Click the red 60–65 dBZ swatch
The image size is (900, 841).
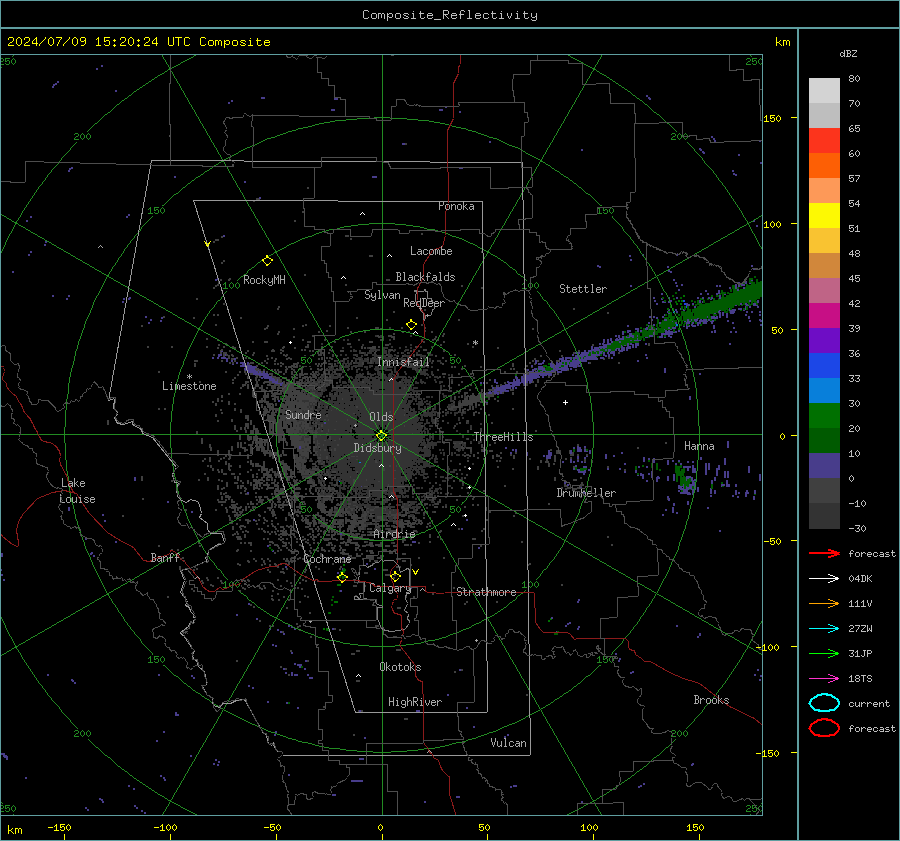tap(824, 141)
